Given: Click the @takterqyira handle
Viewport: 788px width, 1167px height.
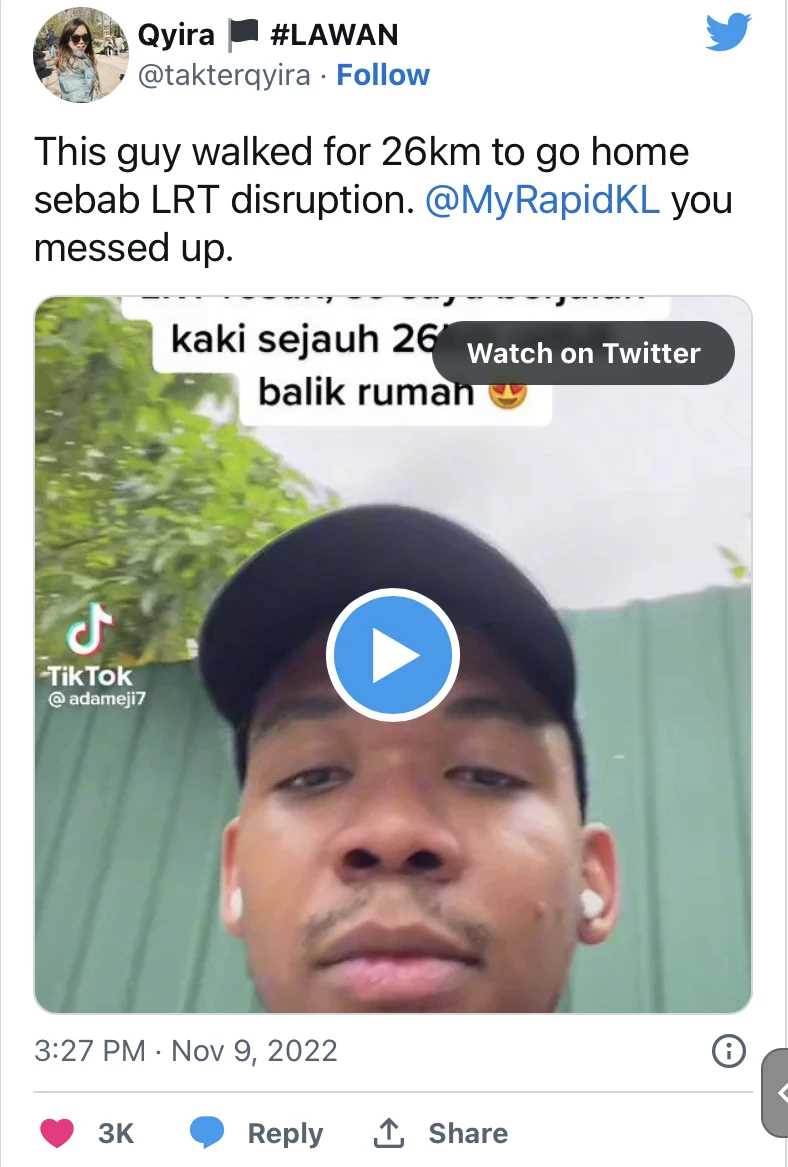Looking at the screenshot, I should (224, 75).
